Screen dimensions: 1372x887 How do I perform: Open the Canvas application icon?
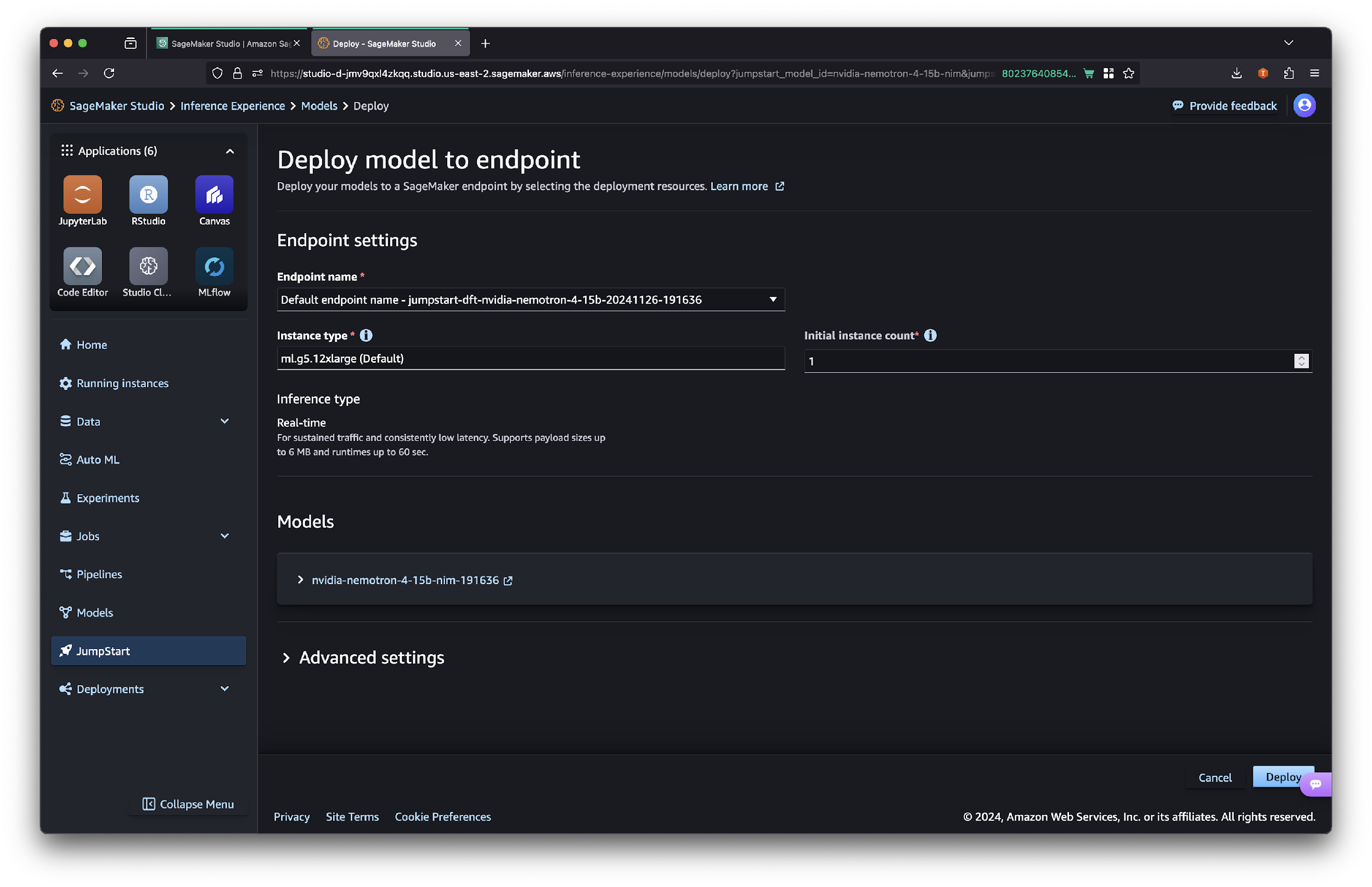coord(214,195)
